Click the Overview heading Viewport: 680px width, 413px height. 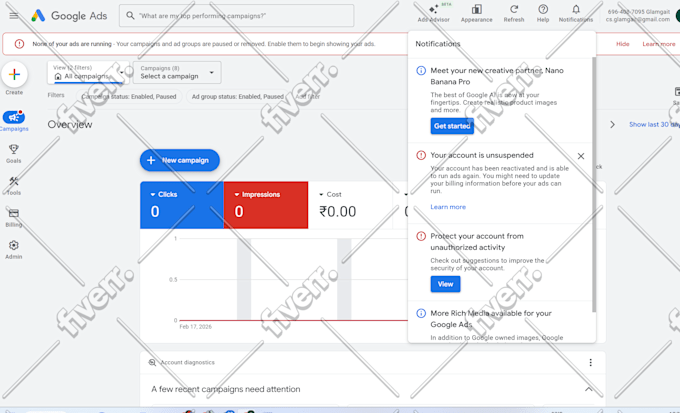tap(70, 125)
